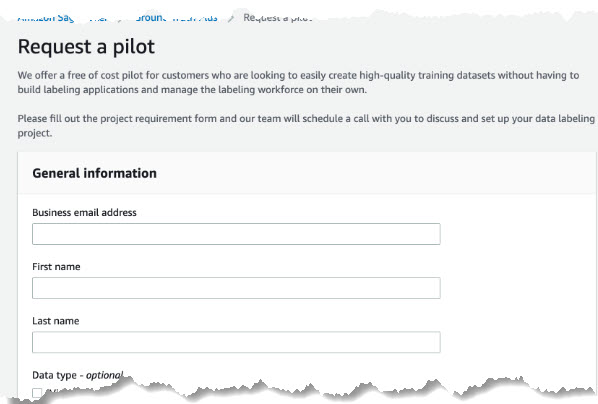Click the project requirement form instruction paragraph
Screen dimensions: 598x404
306,126
